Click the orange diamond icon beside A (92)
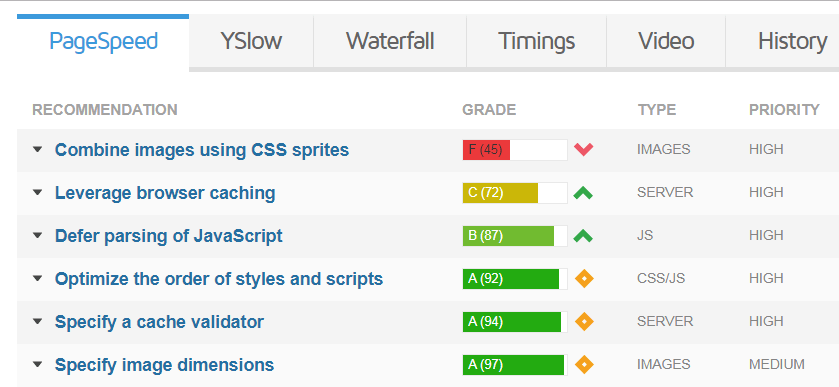Screen dimensions: 839x387 click(x=584, y=279)
